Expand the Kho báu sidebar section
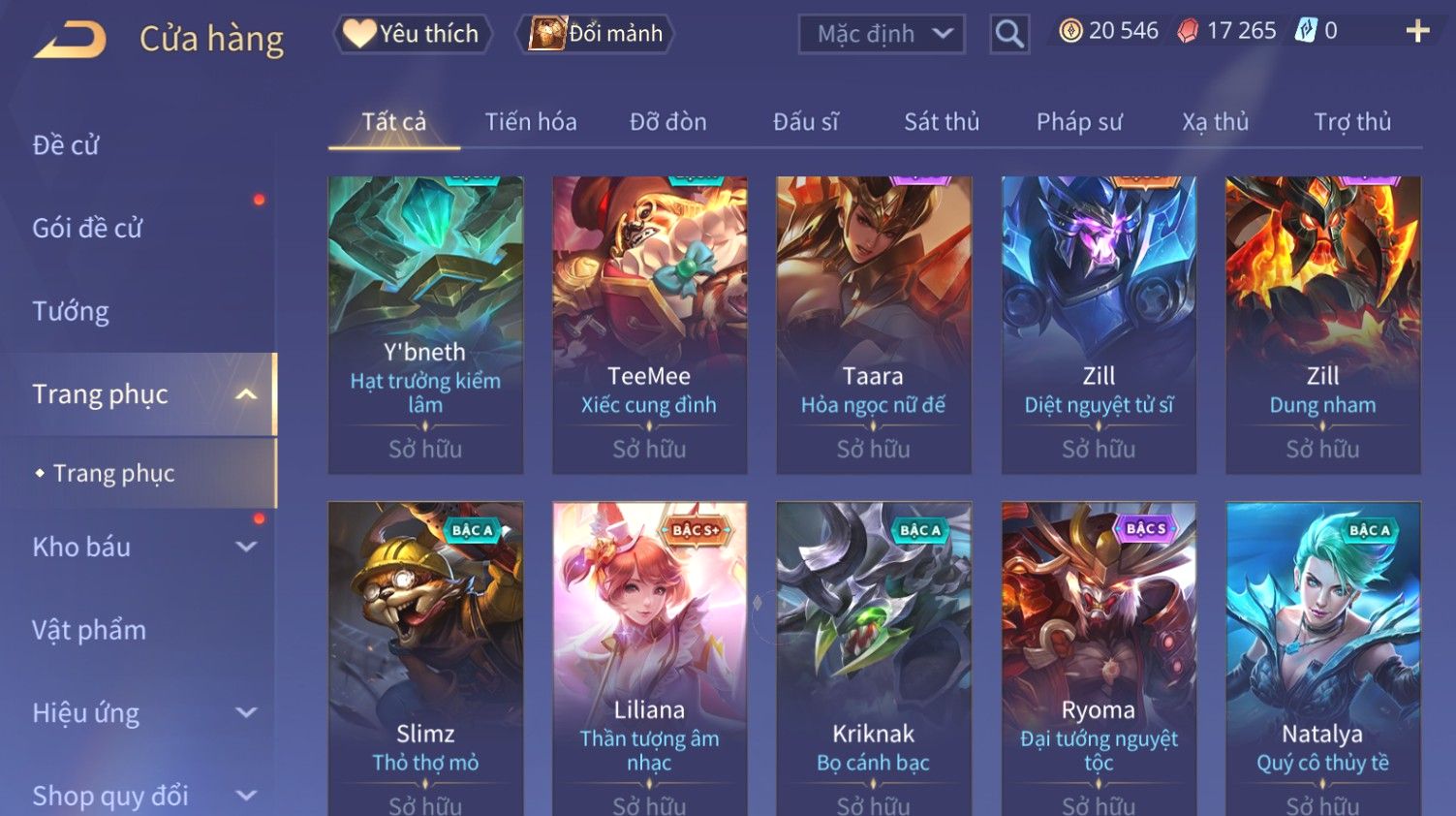 (246, 547)
